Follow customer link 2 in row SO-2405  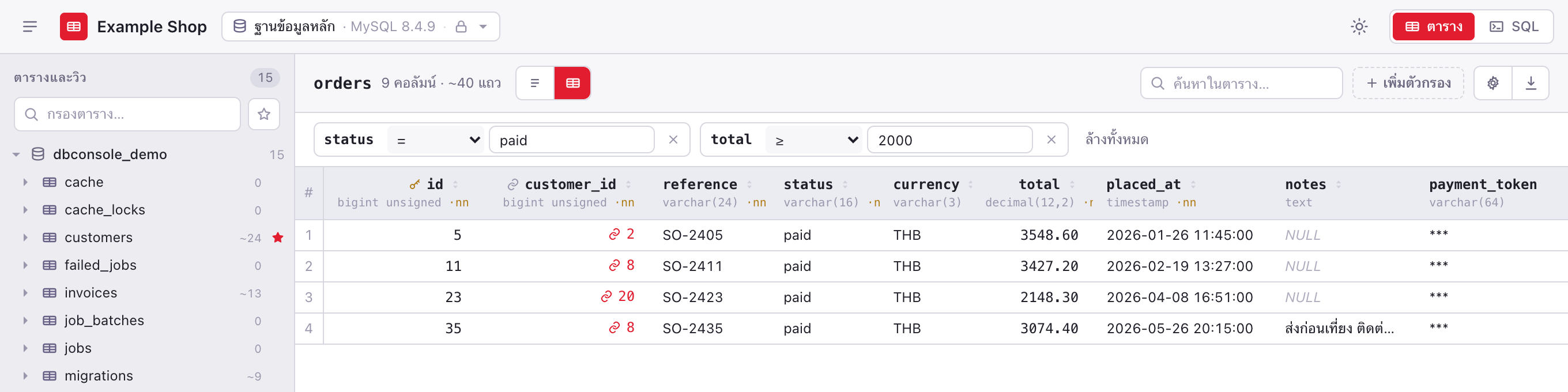click(x=622, y=235)
